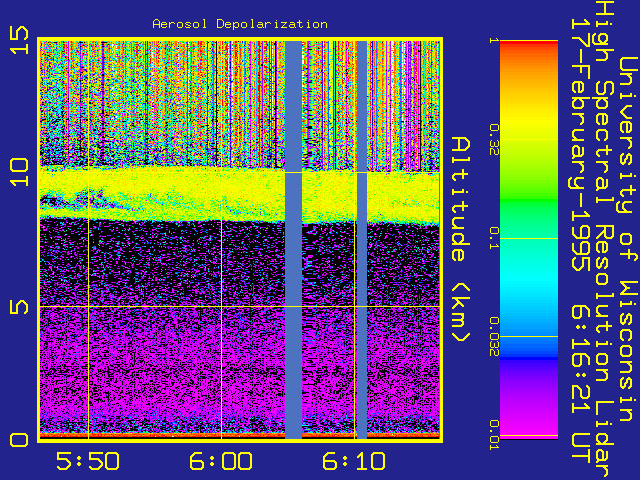Click the narrow blue data gap column

362,240
